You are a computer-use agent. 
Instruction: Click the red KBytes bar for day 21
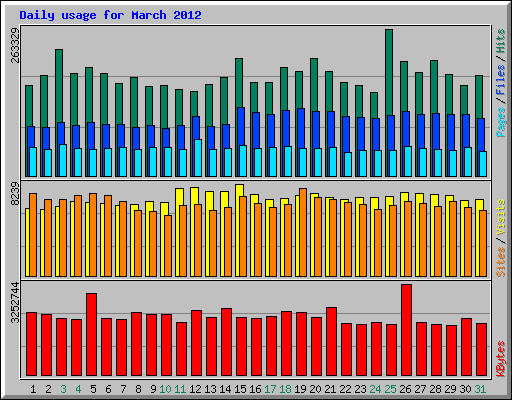point(332,342)
